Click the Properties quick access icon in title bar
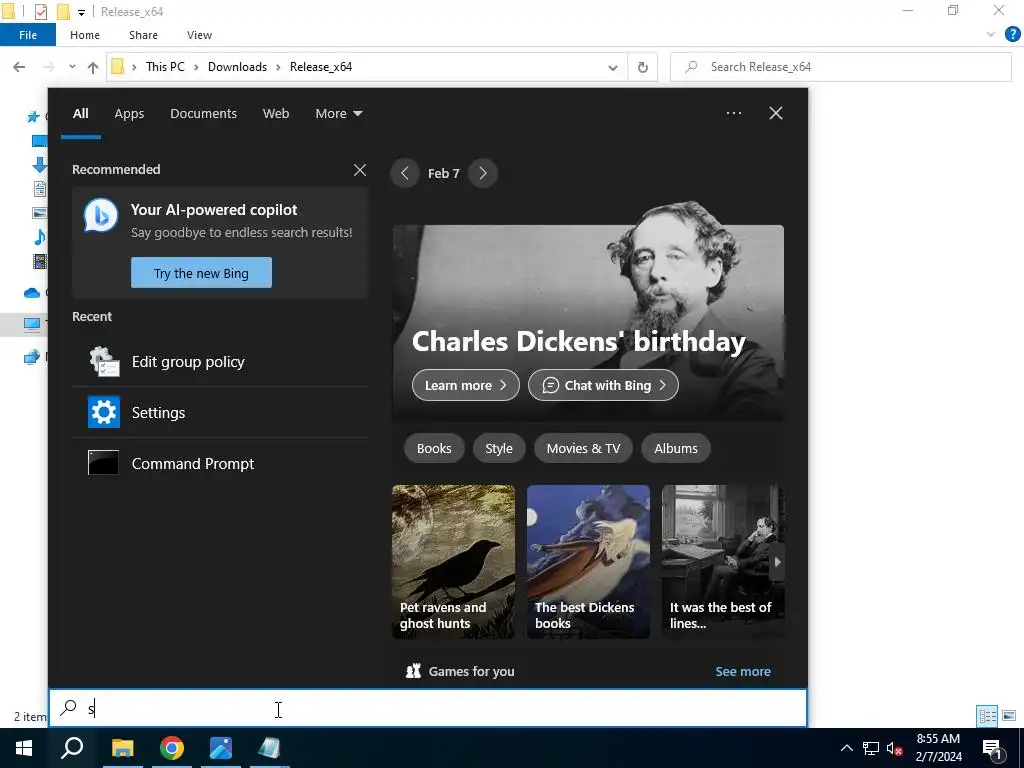Viewport: 1024px width, 768px height. tap(40, 12)
